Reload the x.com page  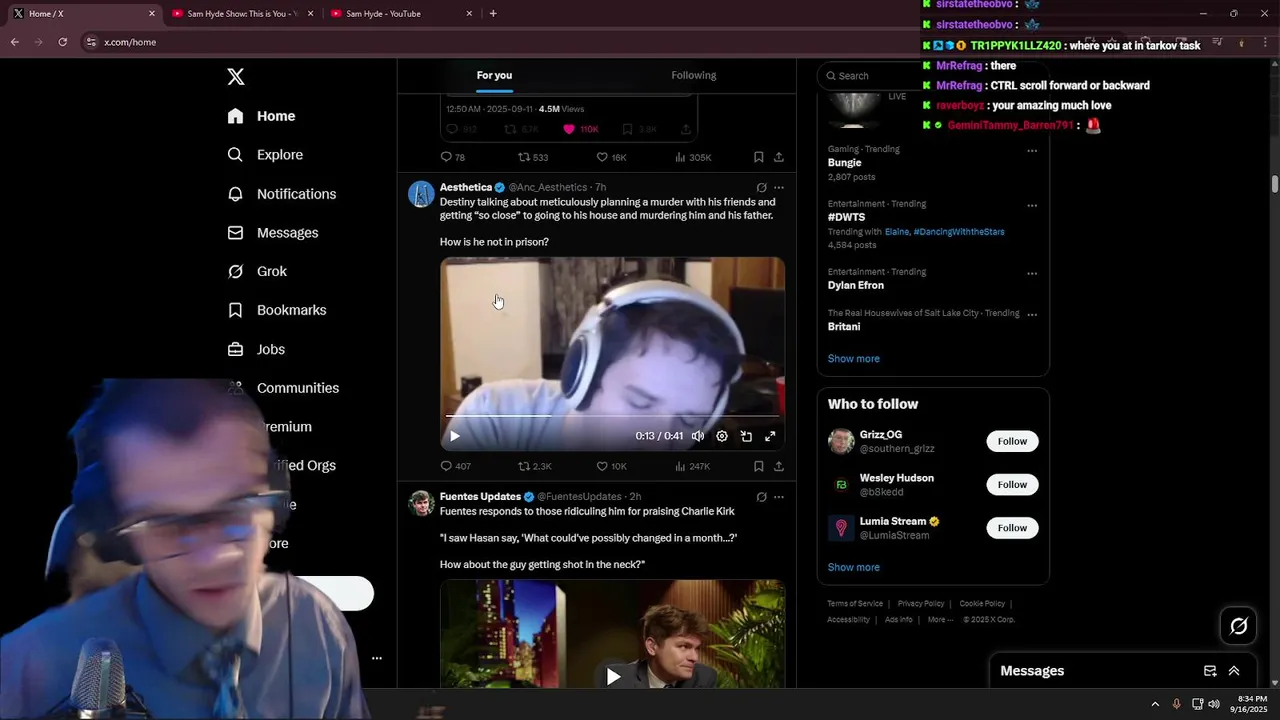pos(63,42)
